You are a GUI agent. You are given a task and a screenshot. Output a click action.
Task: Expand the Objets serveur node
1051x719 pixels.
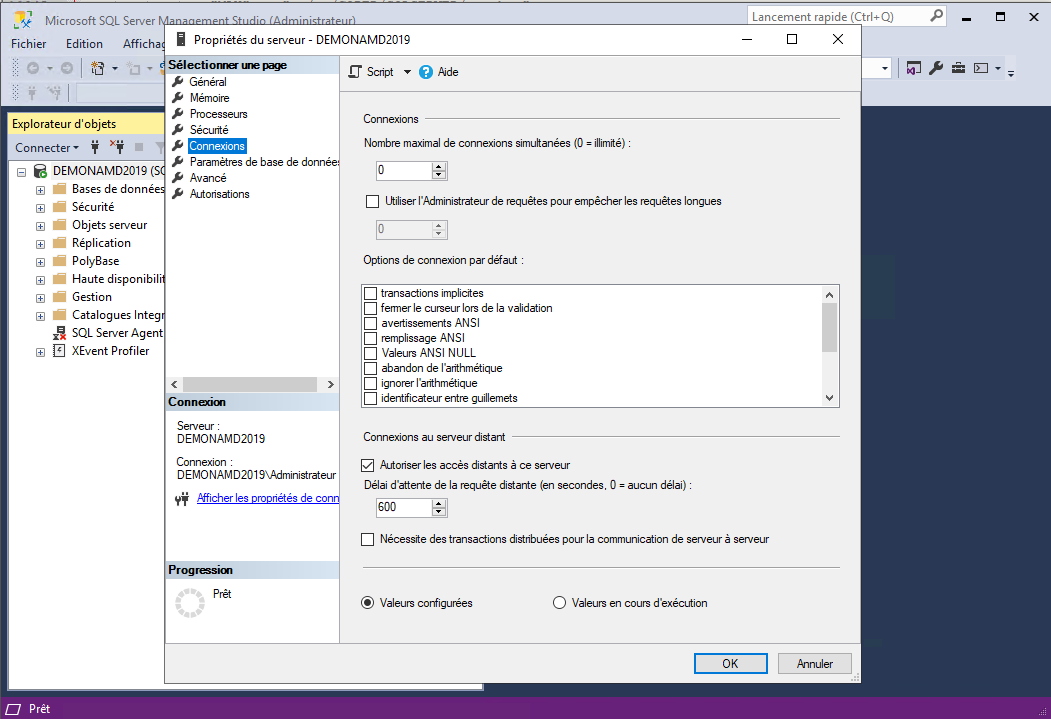40,226
